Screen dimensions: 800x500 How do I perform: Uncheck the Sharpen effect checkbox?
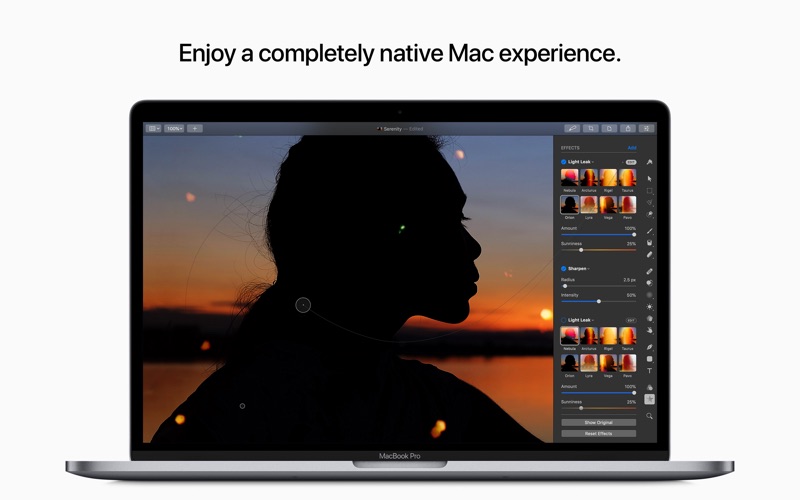pyautogui.click(x=563, y=268)
